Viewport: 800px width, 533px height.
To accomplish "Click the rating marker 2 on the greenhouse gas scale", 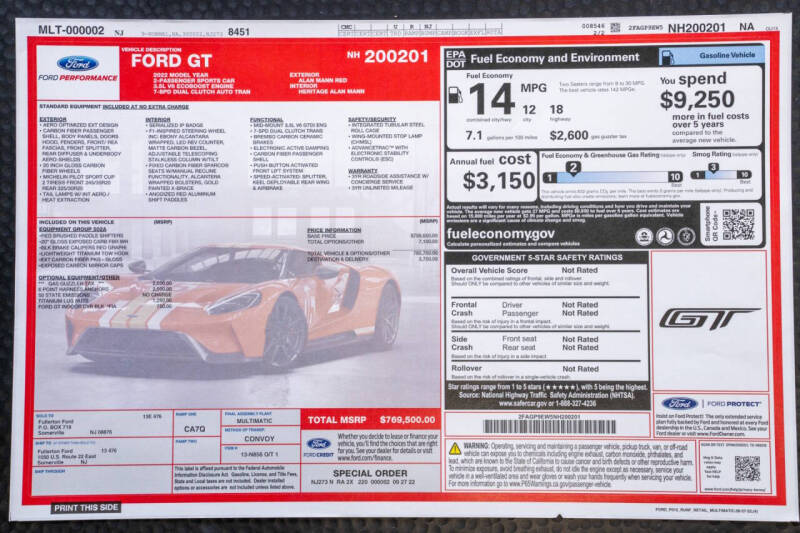I will [573, 168].
